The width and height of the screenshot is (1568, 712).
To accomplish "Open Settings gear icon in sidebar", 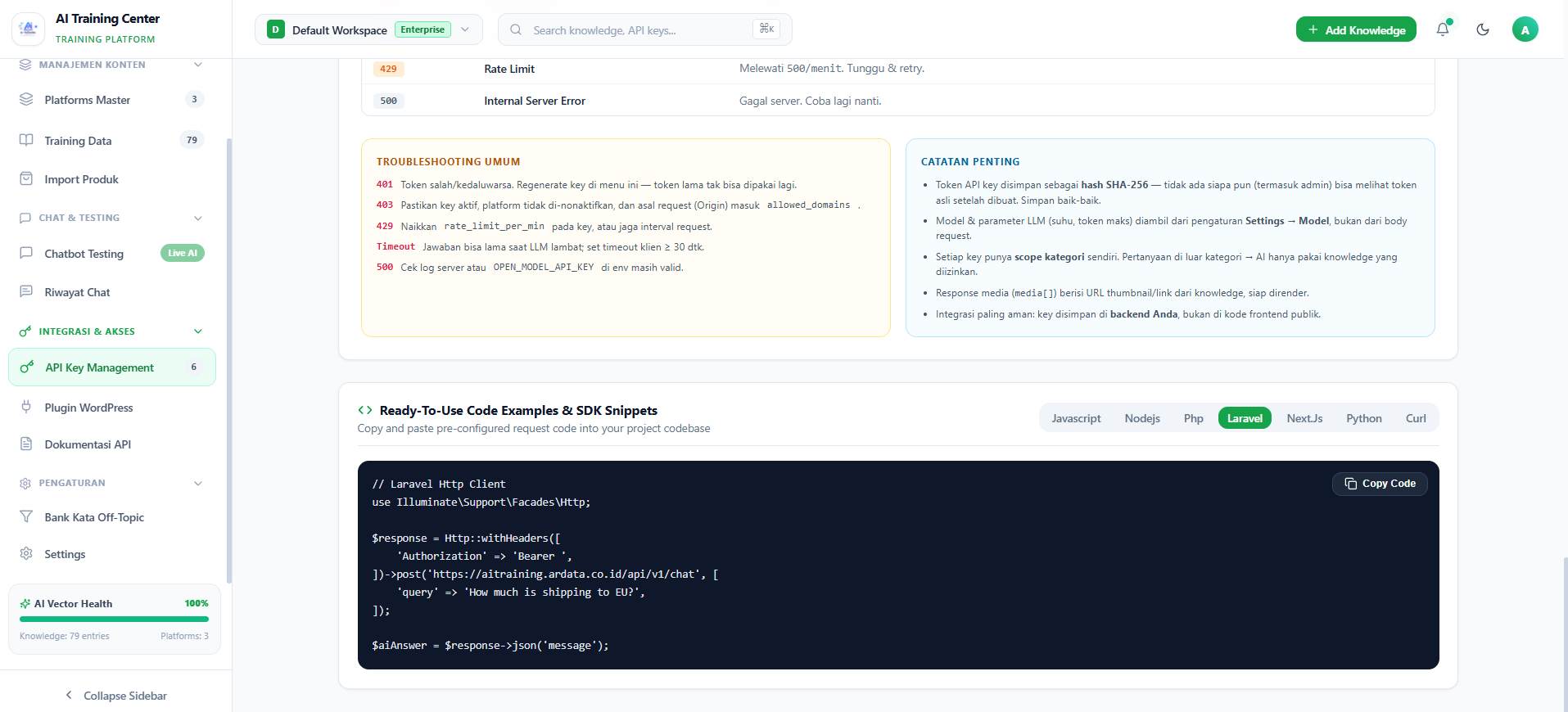I will click(26, 553).
